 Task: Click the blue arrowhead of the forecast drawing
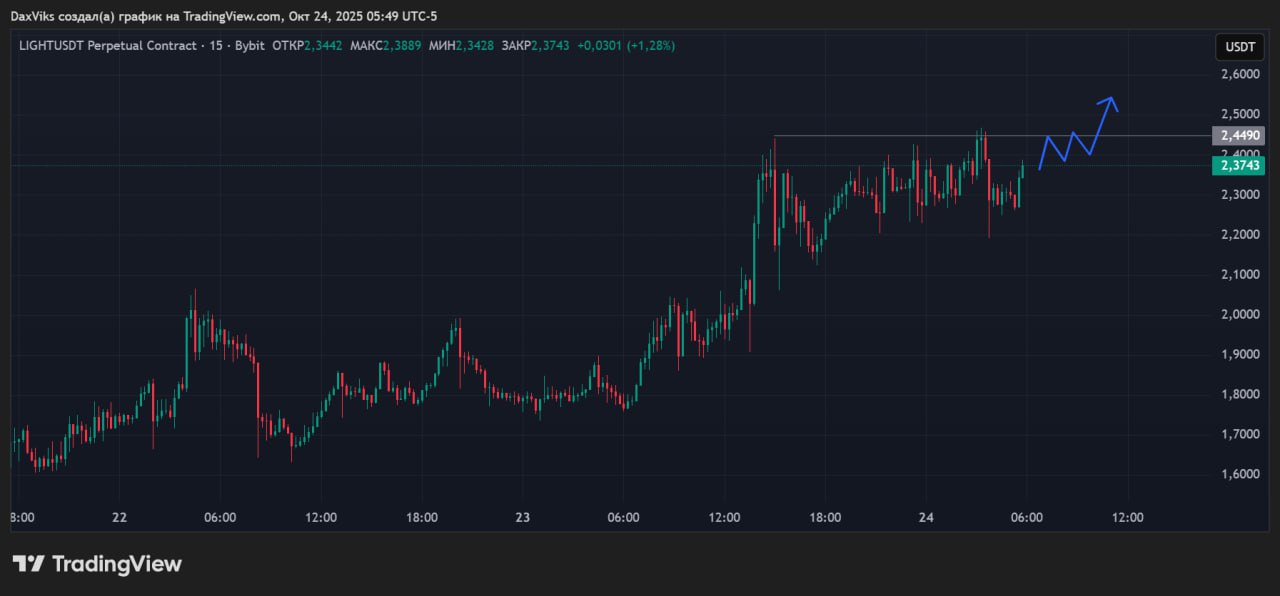pyautogui.click(x=1109, y=101)
